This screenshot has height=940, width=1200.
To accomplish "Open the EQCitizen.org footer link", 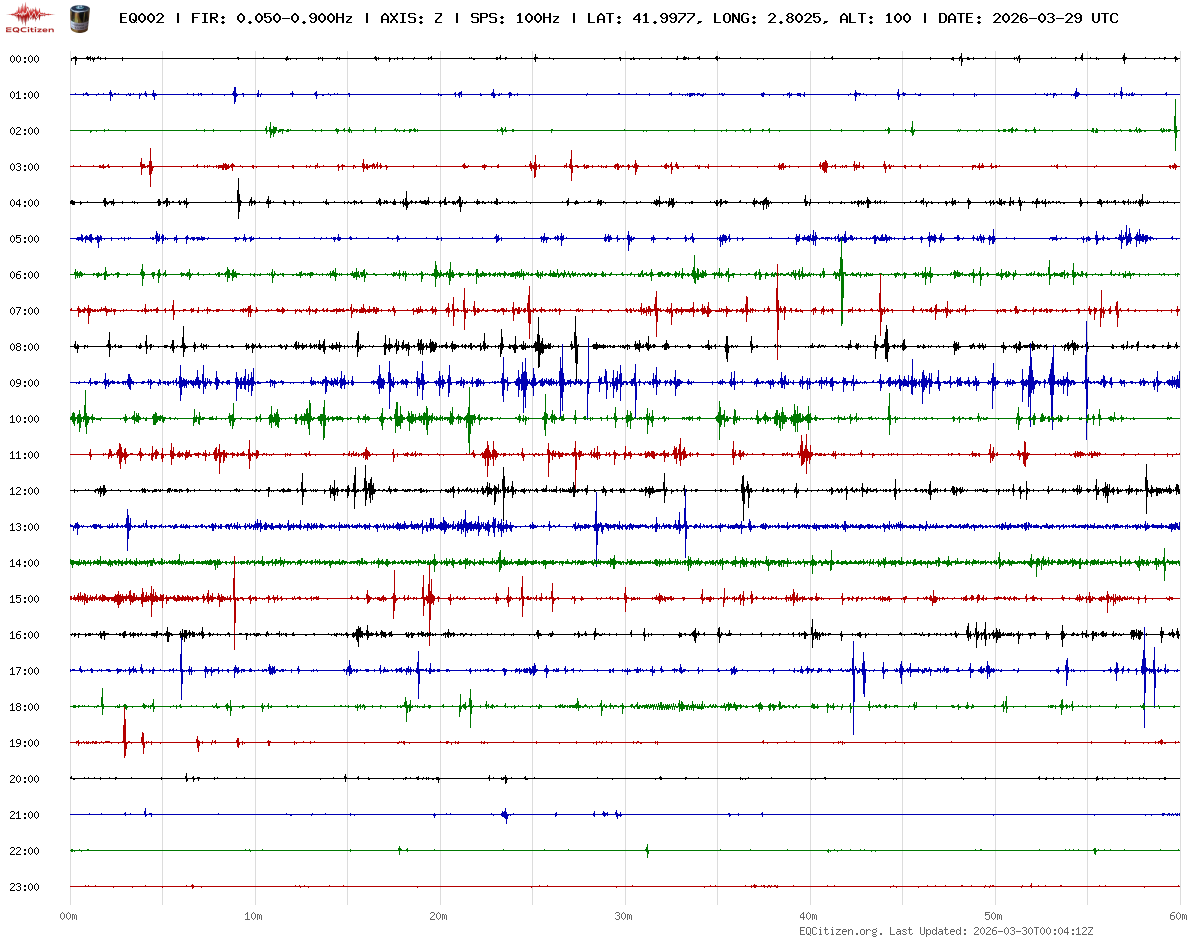I will pos(841,930).
